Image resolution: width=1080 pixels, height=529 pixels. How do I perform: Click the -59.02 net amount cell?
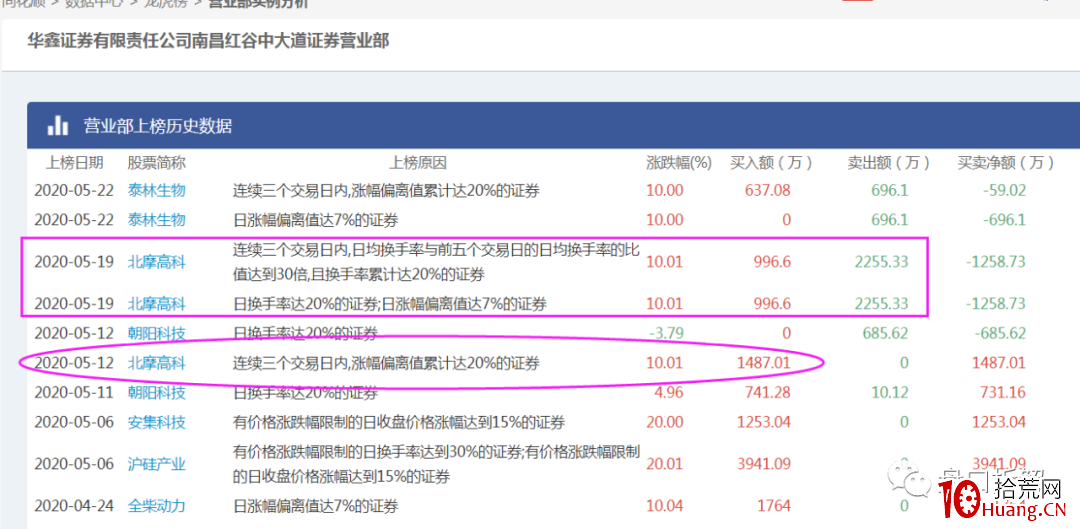click(x=1004, y=191)
